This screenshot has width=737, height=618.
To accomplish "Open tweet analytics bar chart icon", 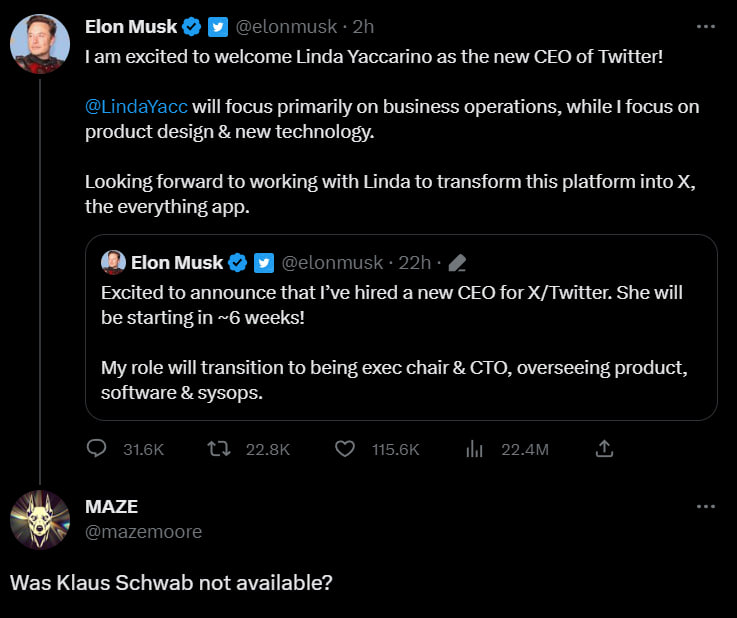I will click(x=475, y=449).
